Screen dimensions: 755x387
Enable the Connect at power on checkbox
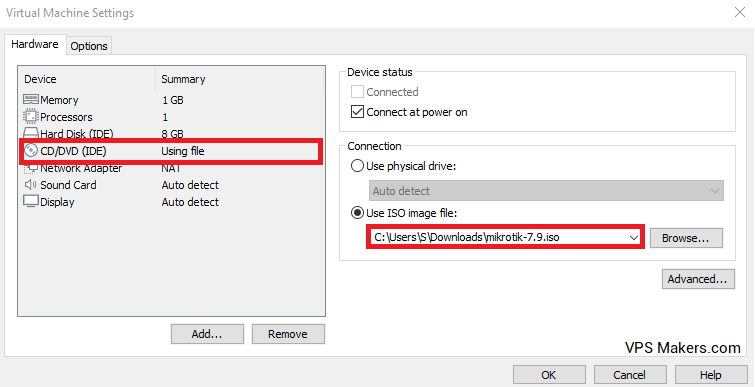[357, 112]
